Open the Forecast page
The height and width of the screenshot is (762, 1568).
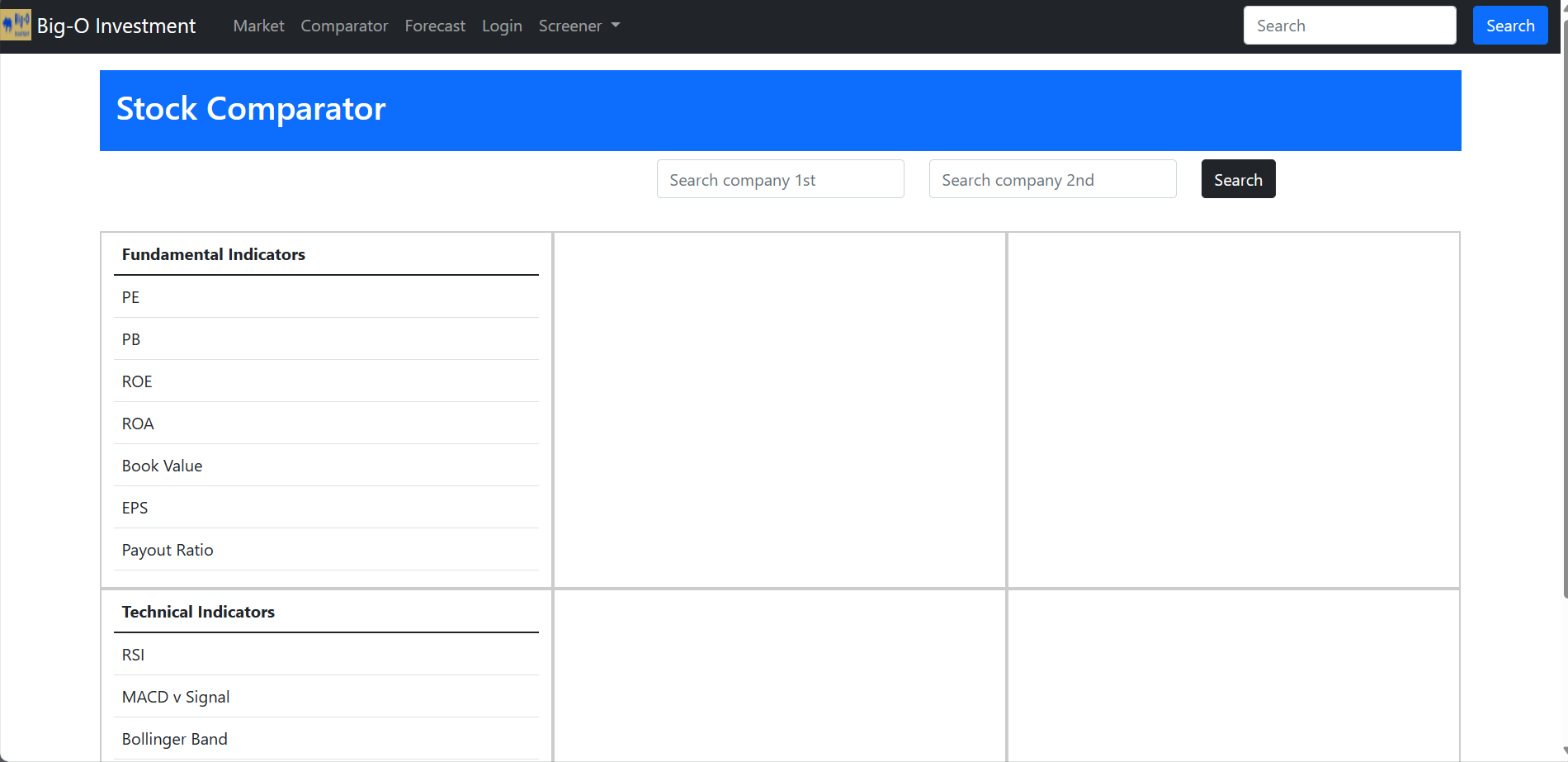[435, 26]
